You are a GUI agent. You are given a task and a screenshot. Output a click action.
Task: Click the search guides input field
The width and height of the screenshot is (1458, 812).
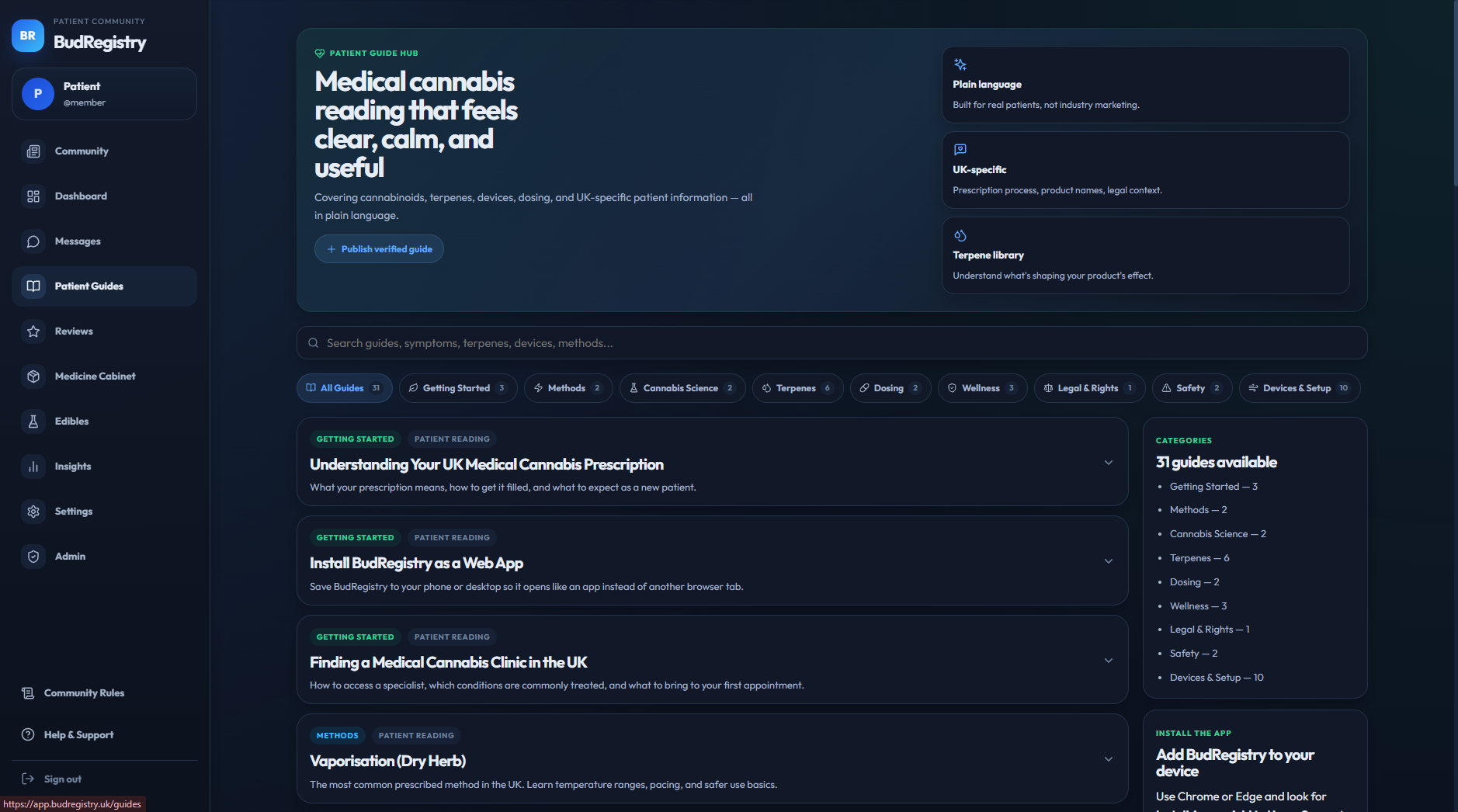click(831, 343)
